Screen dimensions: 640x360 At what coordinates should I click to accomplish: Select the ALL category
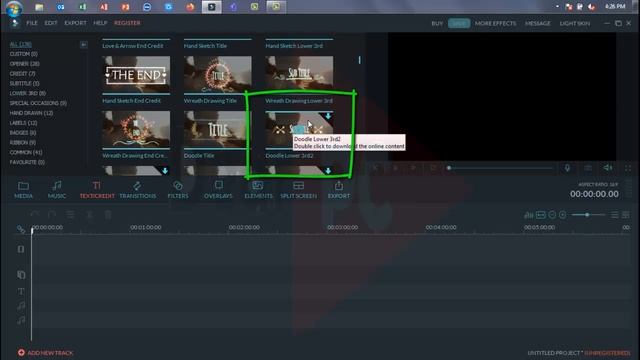(21, 44)
